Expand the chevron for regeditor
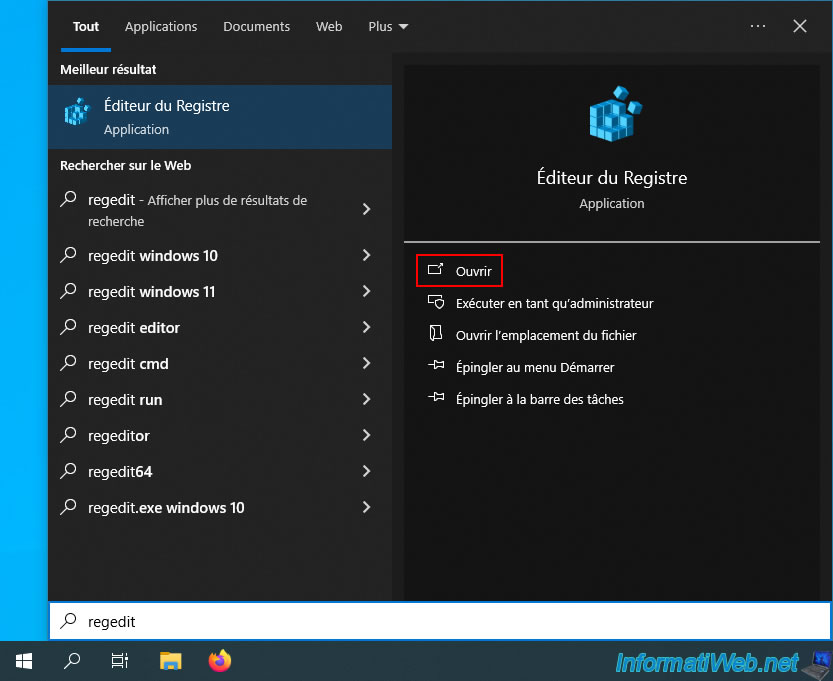Image resolution: width=833 pixels, height=681 pixels. [367, 435]
